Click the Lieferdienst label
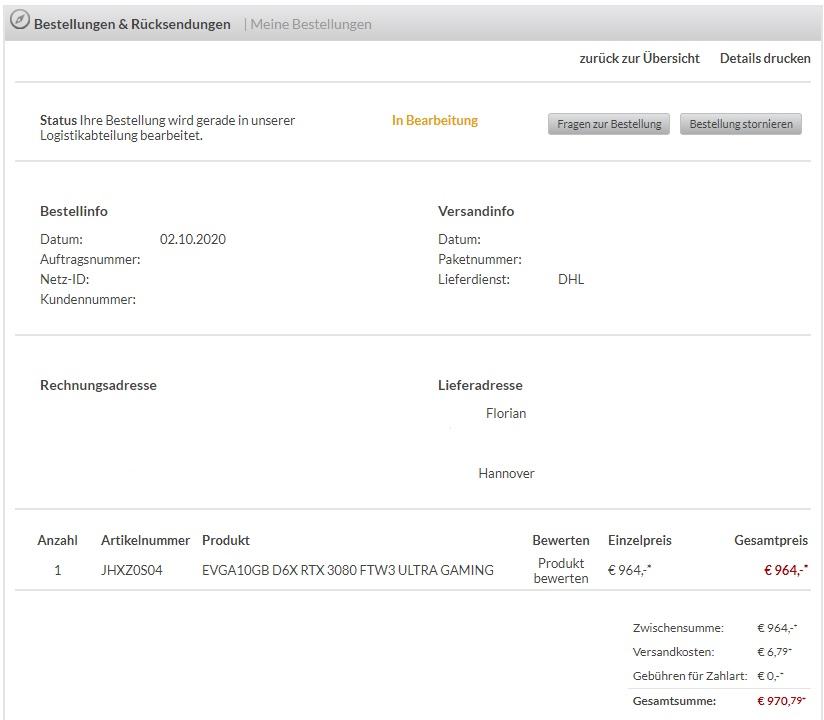This screenshot has height=720, width=824. coord(473,279)
